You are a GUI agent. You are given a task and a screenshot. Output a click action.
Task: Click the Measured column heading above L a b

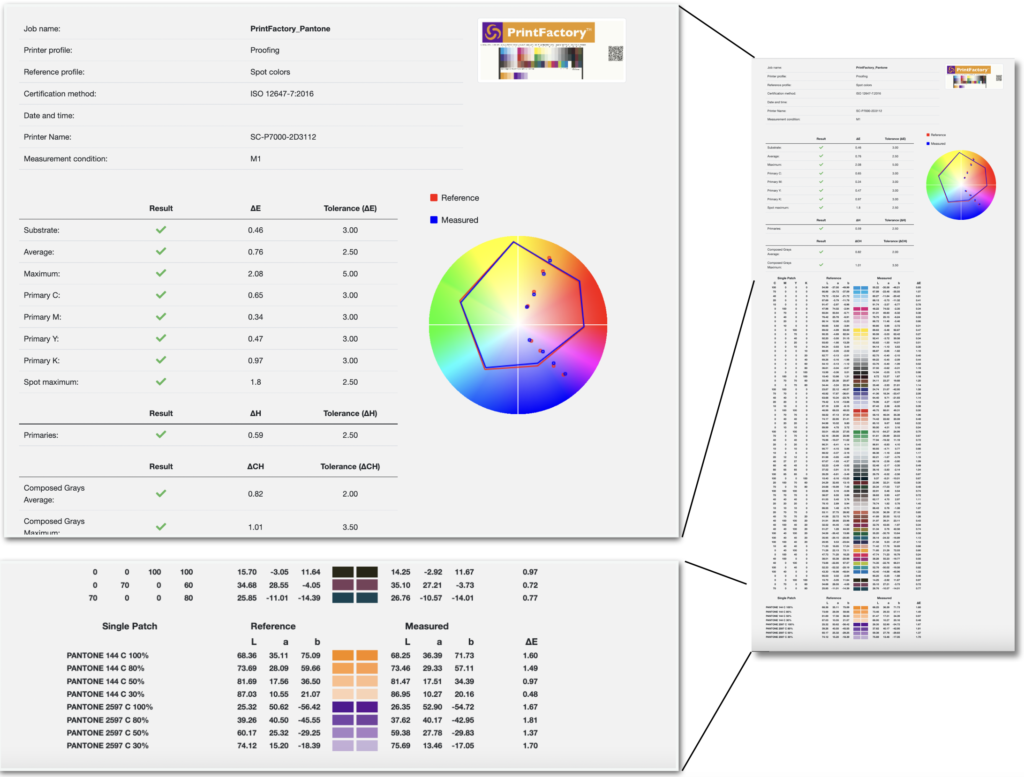pyautogui.click(x=426, y=626)
